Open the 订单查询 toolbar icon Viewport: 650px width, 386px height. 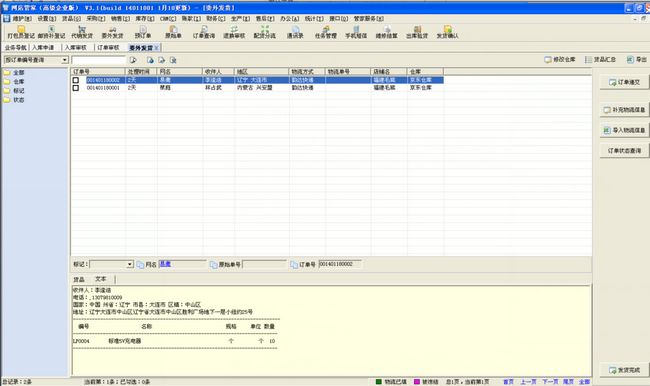tap(204, 32)
